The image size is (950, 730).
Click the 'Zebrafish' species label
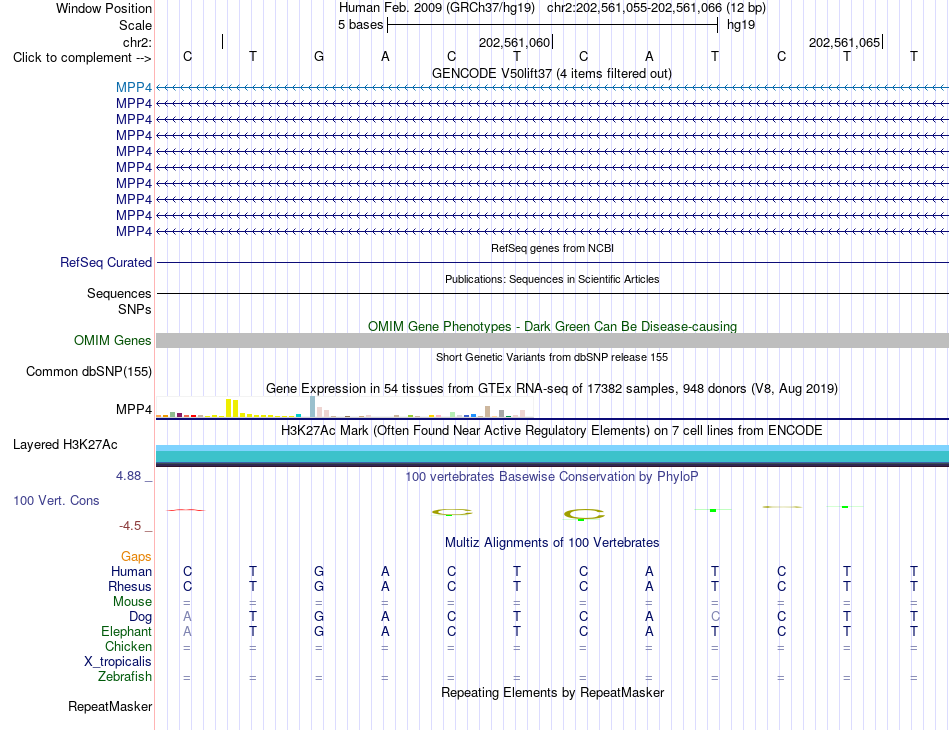pos(125,677)
